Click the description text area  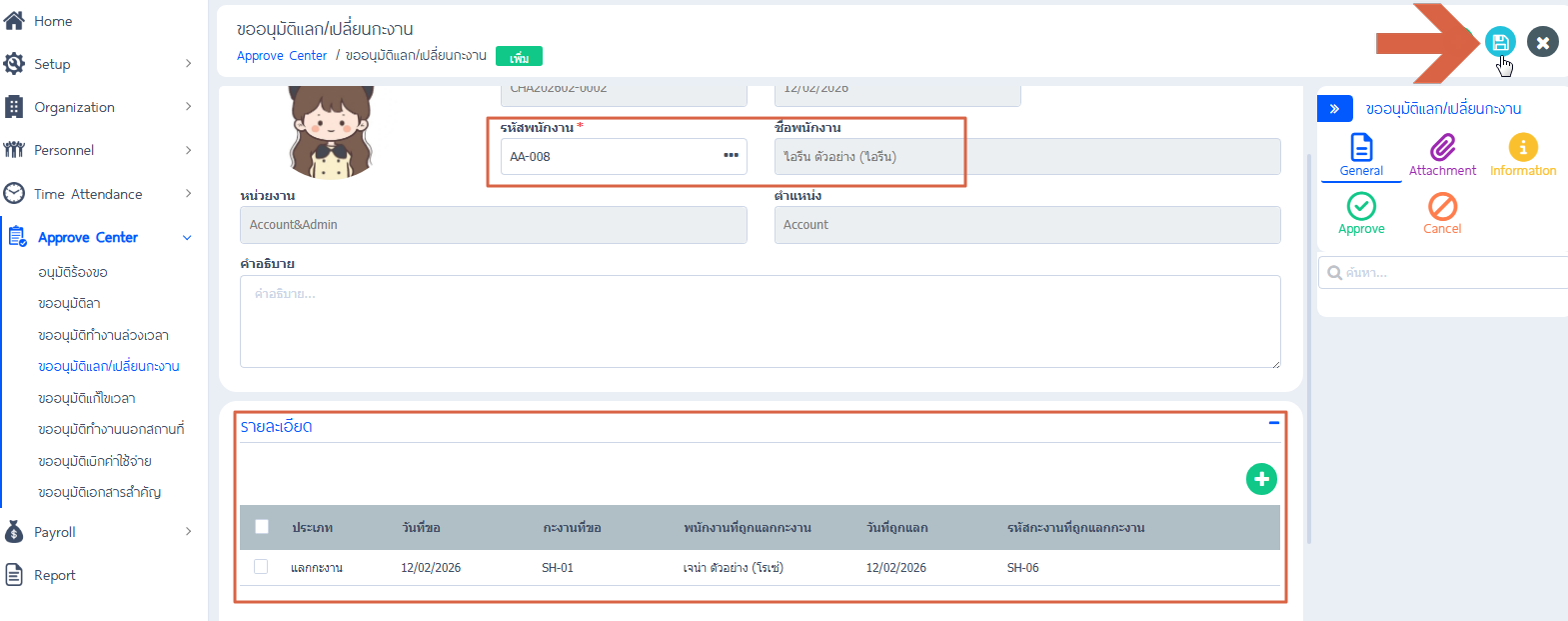coord(760,322)
